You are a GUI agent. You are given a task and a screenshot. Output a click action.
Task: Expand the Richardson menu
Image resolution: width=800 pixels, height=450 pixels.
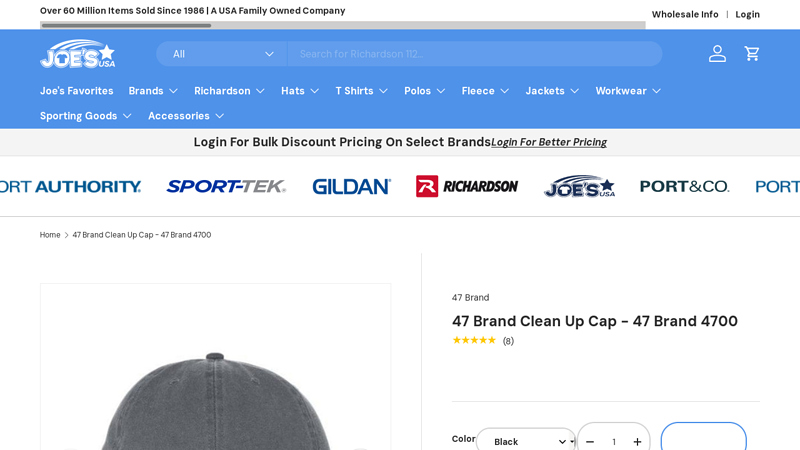(x=229, y=91)
